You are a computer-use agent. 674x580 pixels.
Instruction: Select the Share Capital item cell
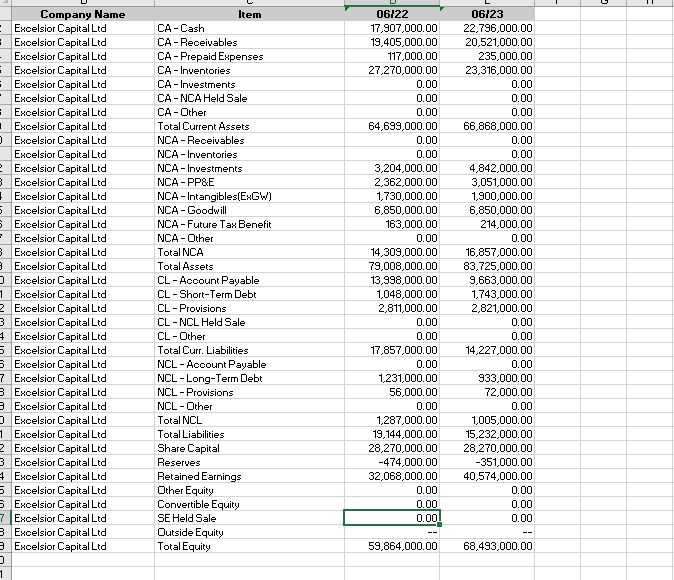click(249, 448)
